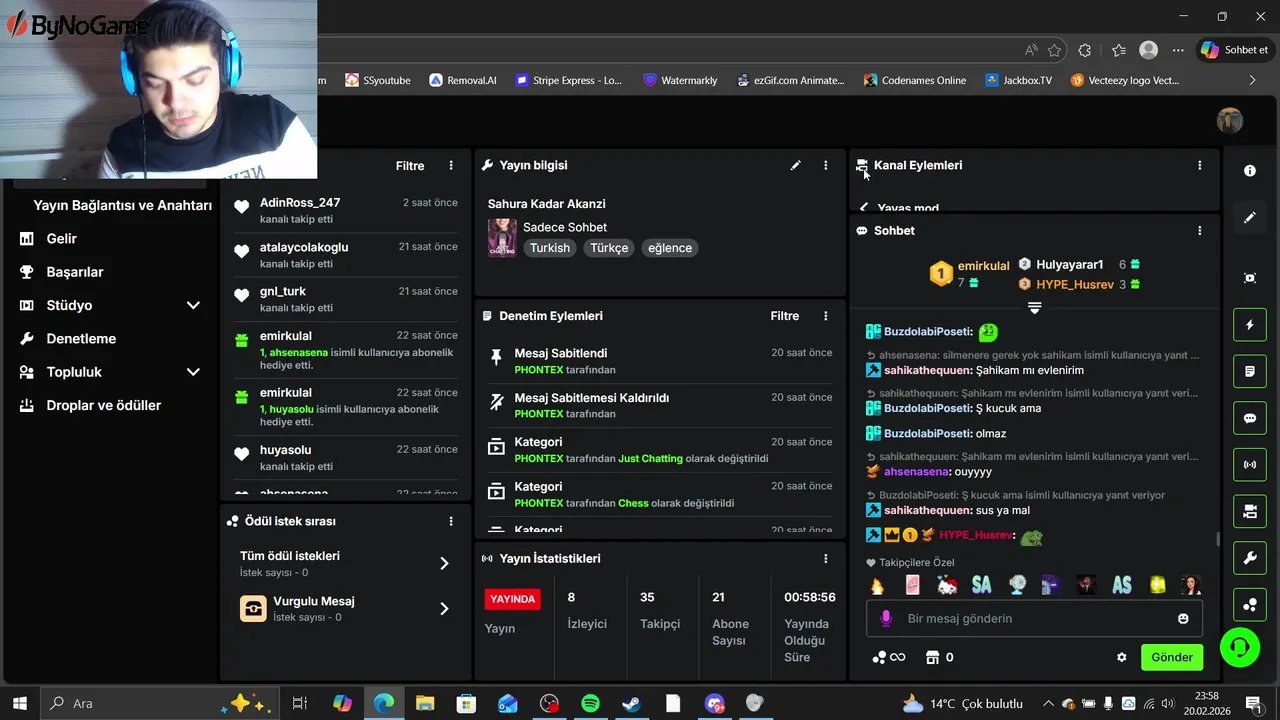Image resolution: width=1280 pixels, height=720 pixels.
Task: Click the green headset support button
Action: (1240, 647)
